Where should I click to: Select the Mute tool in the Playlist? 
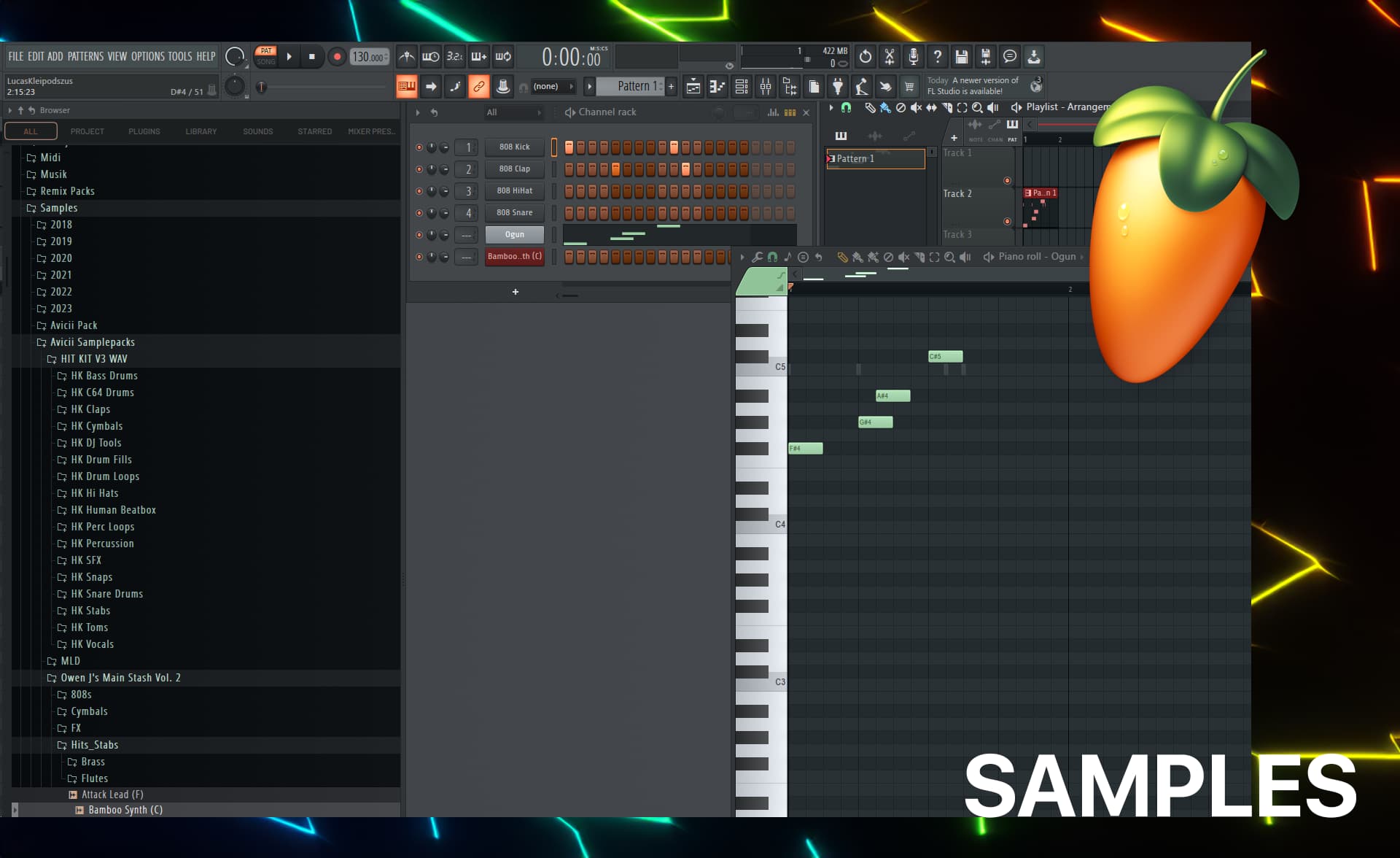[916, 108]
